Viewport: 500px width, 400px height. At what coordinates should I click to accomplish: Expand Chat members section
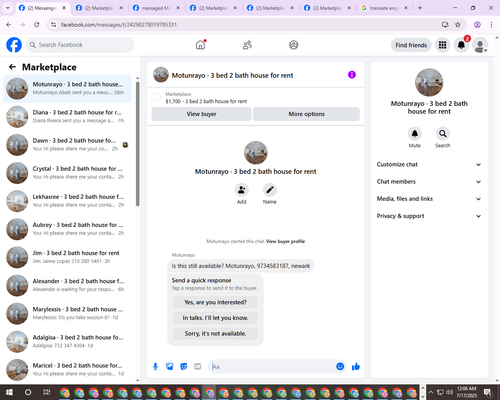click(x=429, y=182)
